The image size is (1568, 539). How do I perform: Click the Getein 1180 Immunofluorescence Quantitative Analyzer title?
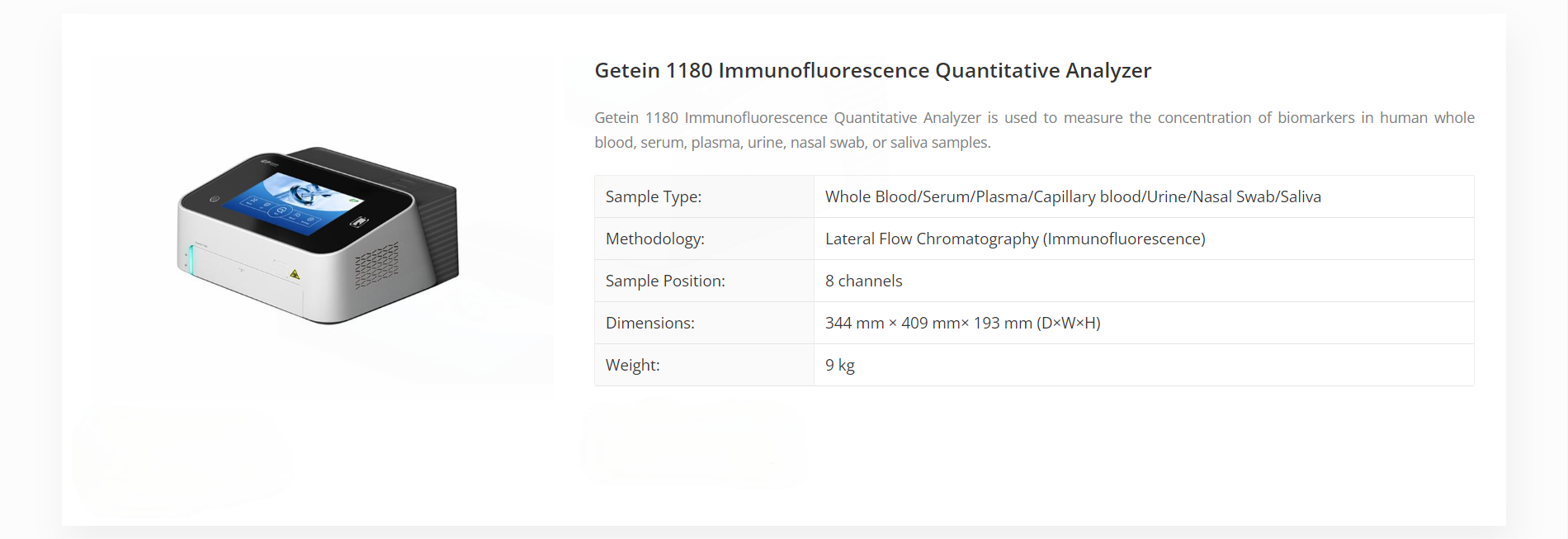coord(872,71)
